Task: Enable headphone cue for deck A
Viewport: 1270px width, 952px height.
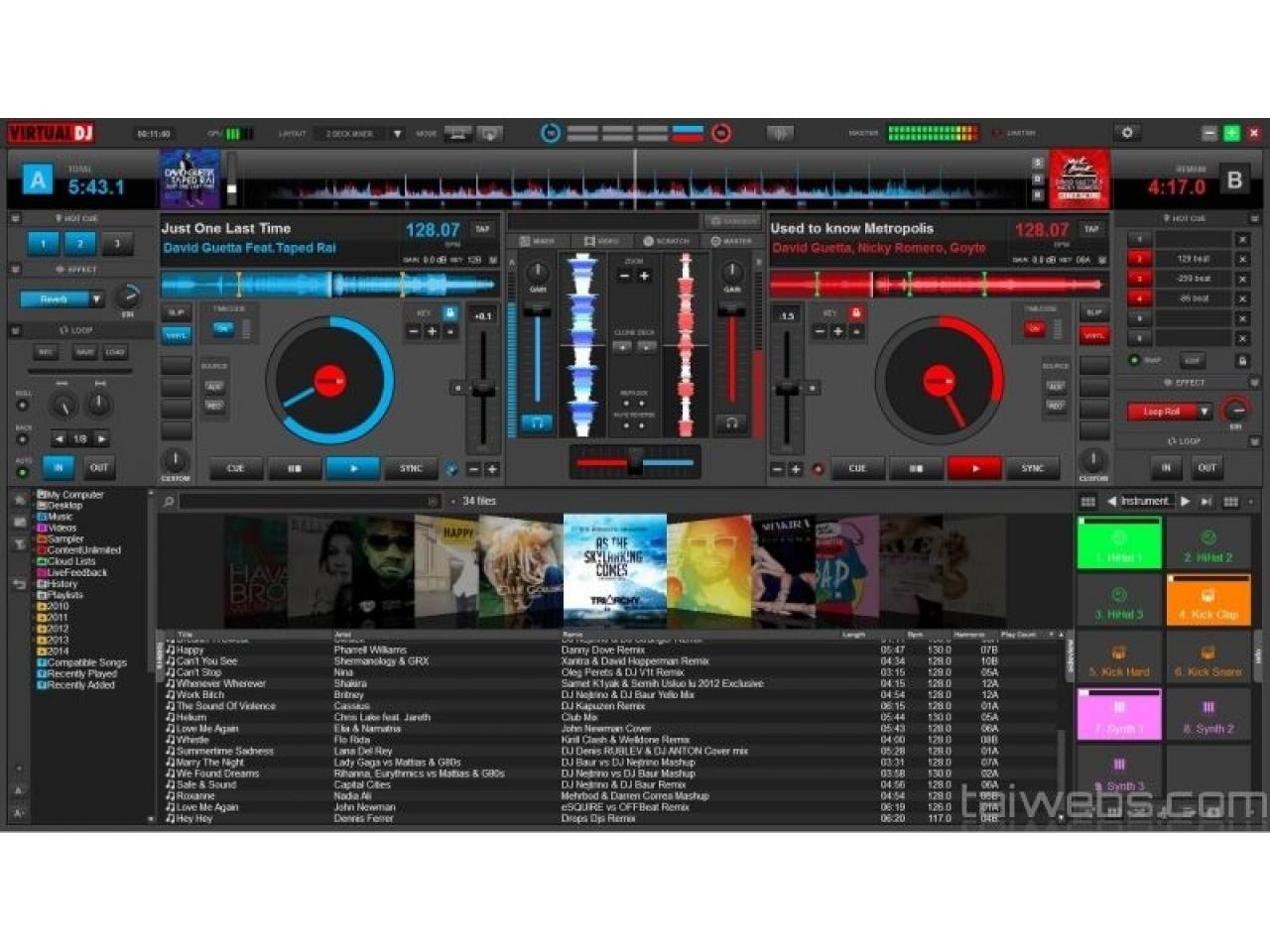Action: coord(537,422)
